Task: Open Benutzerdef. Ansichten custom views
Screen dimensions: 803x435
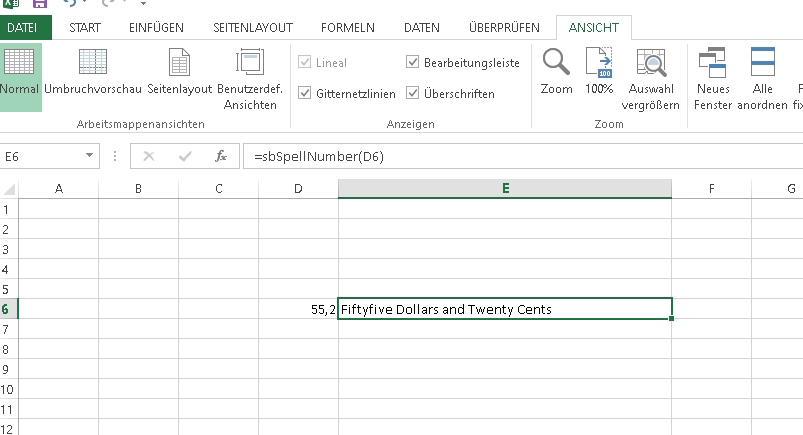Action: tap(249, 75)
